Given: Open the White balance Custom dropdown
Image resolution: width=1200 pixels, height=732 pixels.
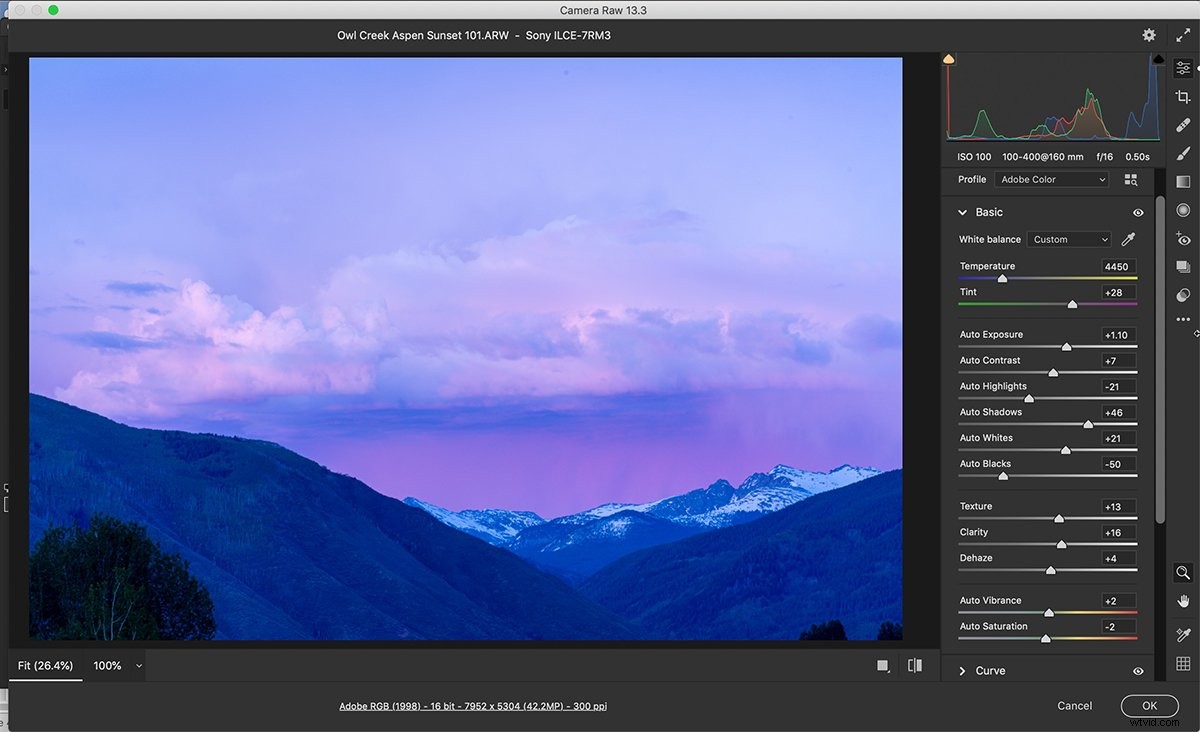Looking at the screenshot, I should (x=1068, y=239).
